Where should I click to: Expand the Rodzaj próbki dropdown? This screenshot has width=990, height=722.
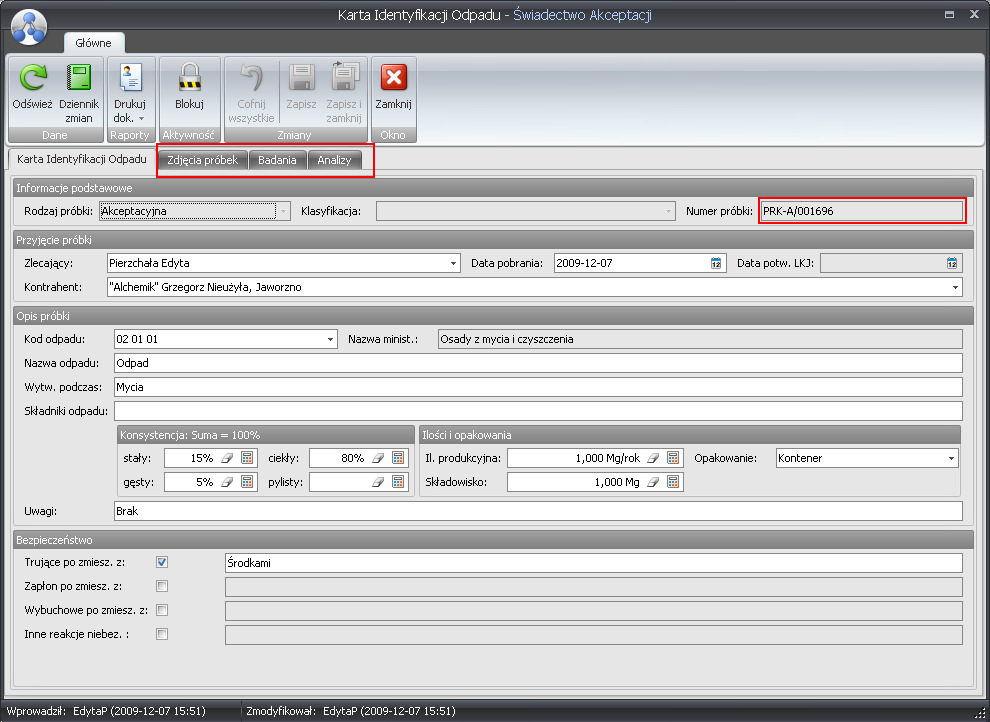(283, 211)
